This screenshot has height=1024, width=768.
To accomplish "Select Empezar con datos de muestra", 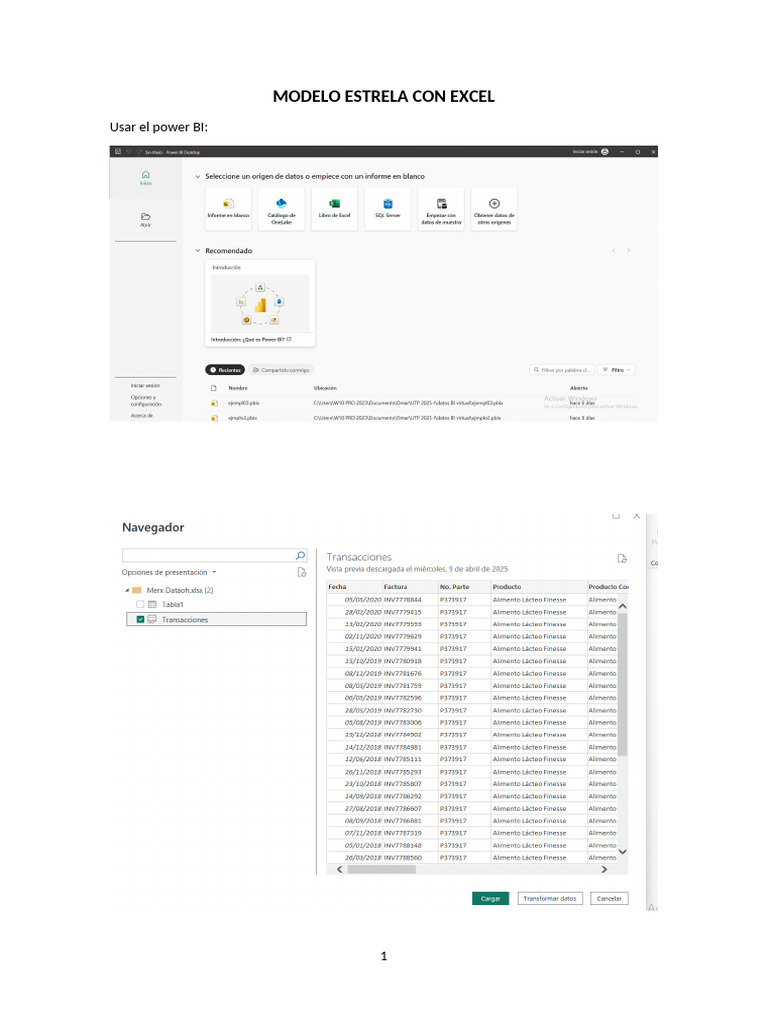I will point(441,208).
